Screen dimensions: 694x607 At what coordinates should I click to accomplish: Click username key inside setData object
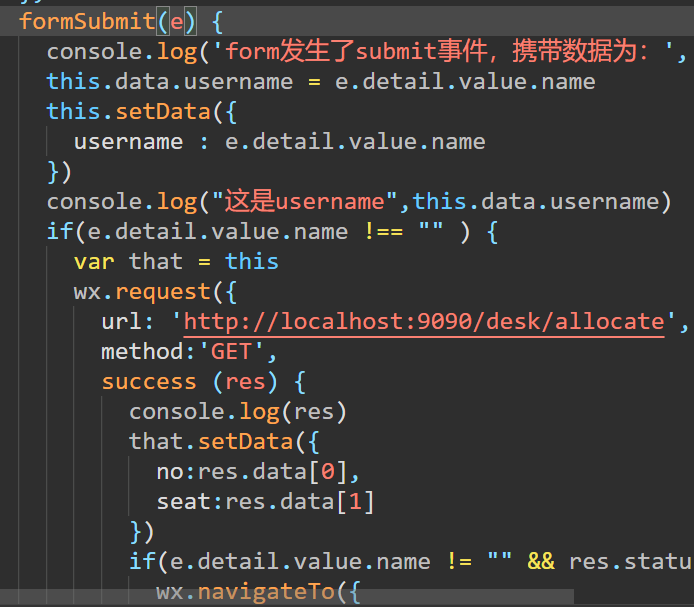click(x=128, y=142)
